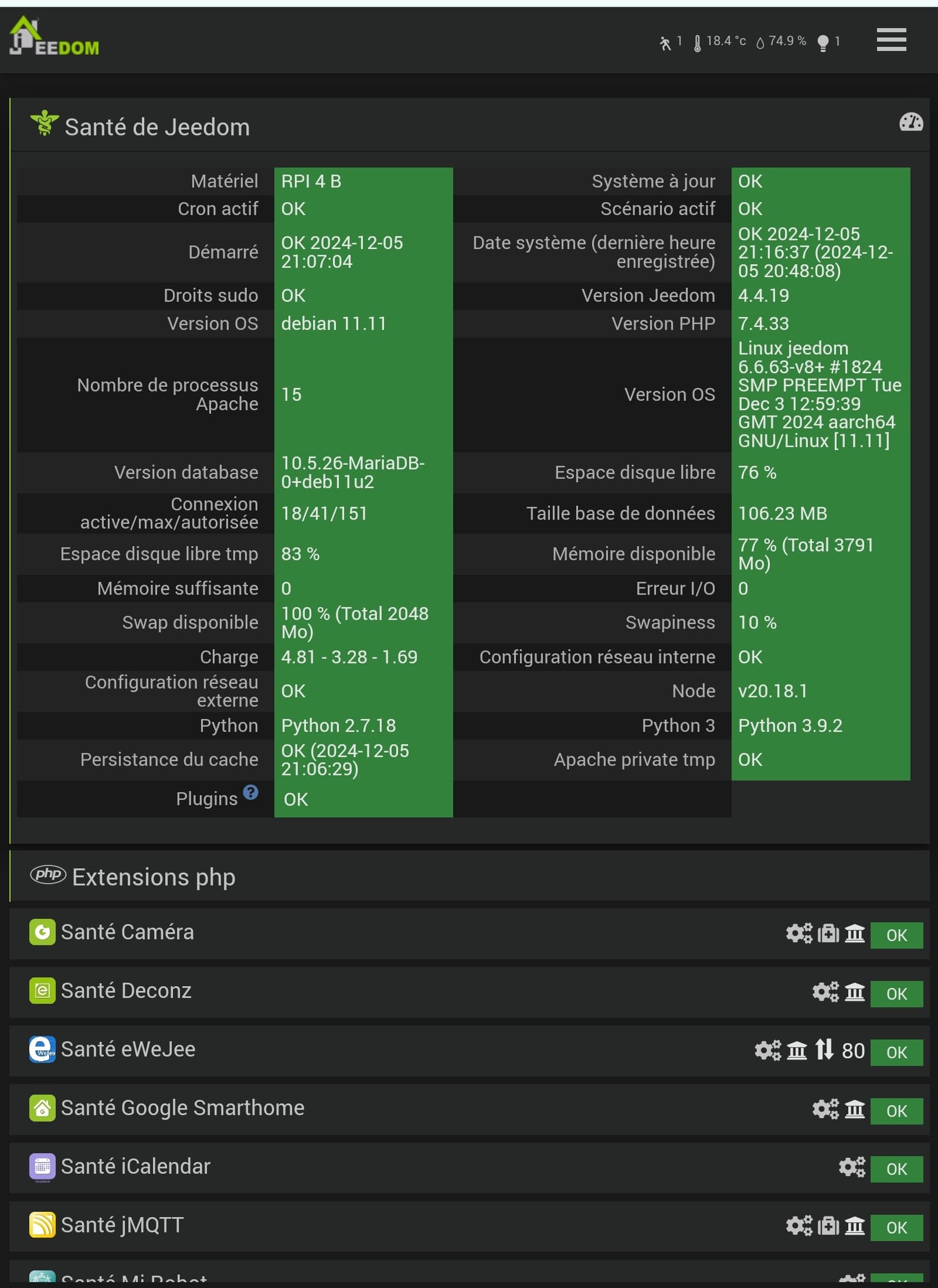Click the gears icon on Santé iCalendar row
The width and height of the screenshot is (938, 1288).
[852, 1167]
